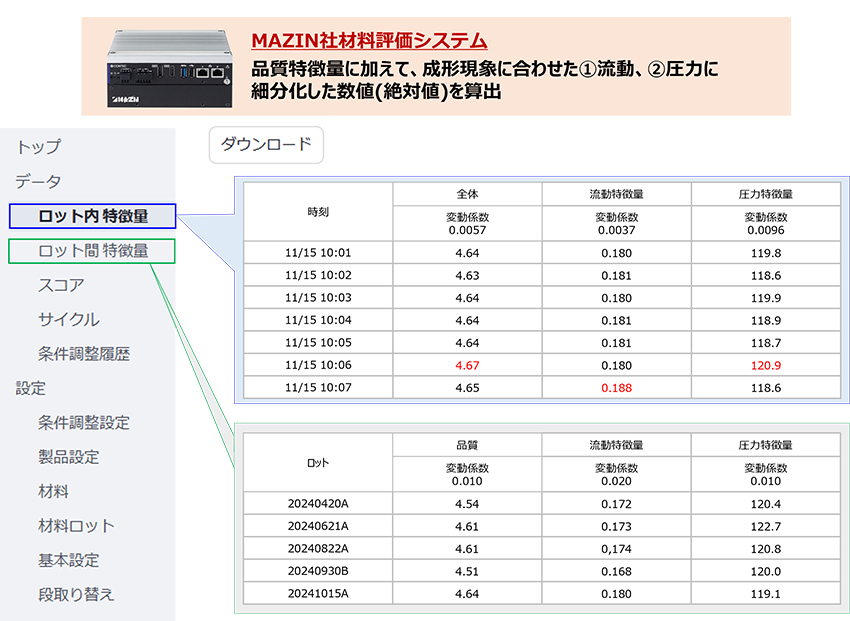Select ロット間 特徴量 in sidebar
Image resolution: width=850 pixels, height=621 pixels.
92,251
